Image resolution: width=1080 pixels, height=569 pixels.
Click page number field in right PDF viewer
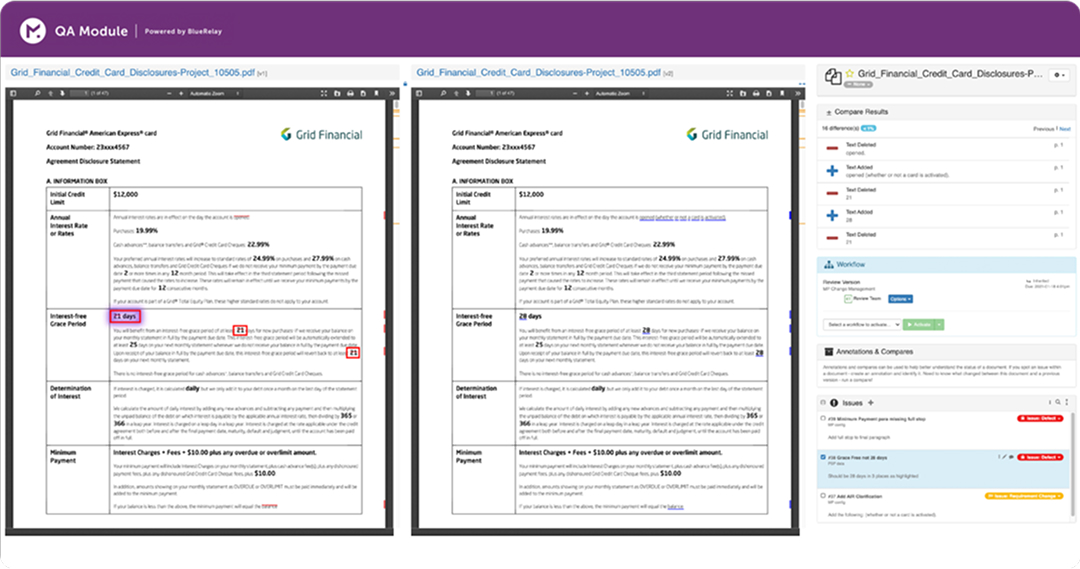point(484,93)
